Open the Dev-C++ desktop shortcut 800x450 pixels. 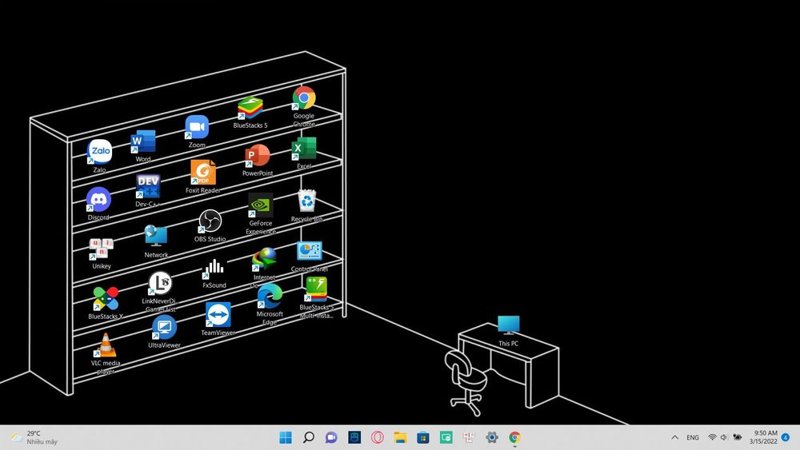tap(148, 187)
